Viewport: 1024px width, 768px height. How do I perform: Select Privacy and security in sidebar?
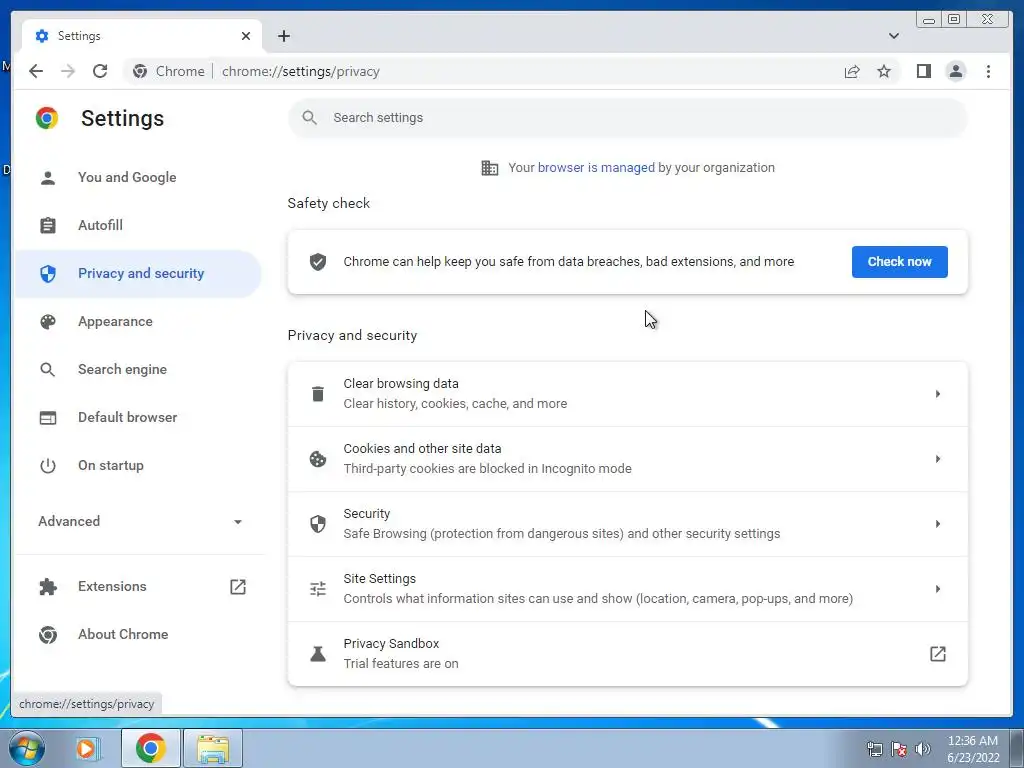[138, 274]
